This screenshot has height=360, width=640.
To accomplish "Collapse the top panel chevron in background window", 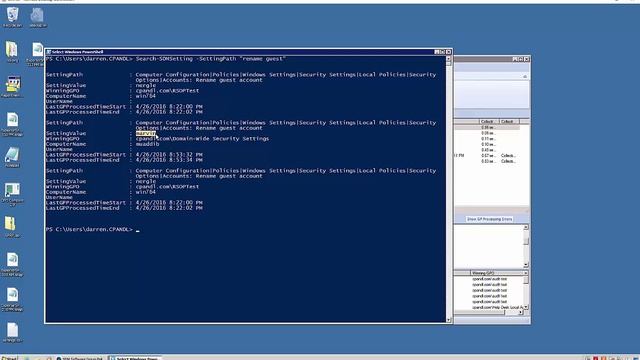I will pyautogui.click(x=525, y=76).
